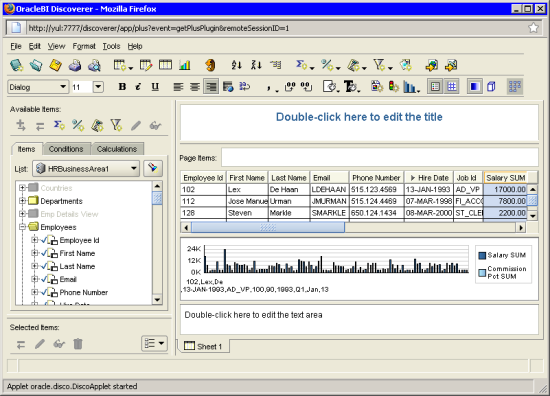Image resolution: width=550 pixels, height=396 pixels.
Task: Align text left
Action: [178, 87]
